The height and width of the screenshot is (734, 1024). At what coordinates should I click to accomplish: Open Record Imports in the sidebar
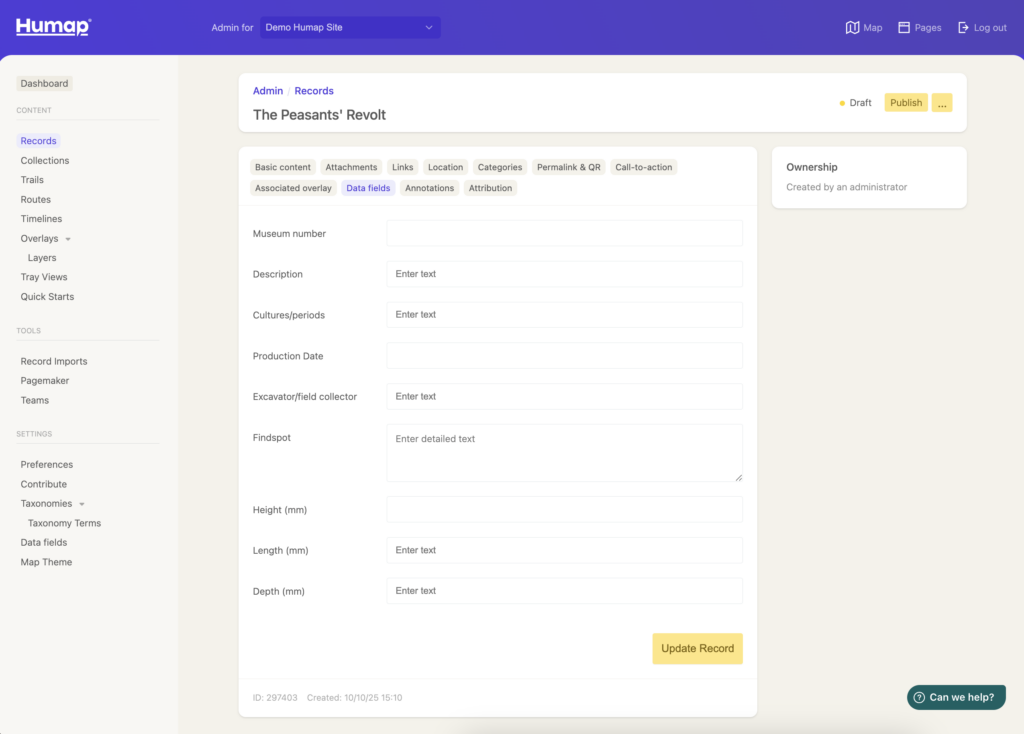(54, 361)
